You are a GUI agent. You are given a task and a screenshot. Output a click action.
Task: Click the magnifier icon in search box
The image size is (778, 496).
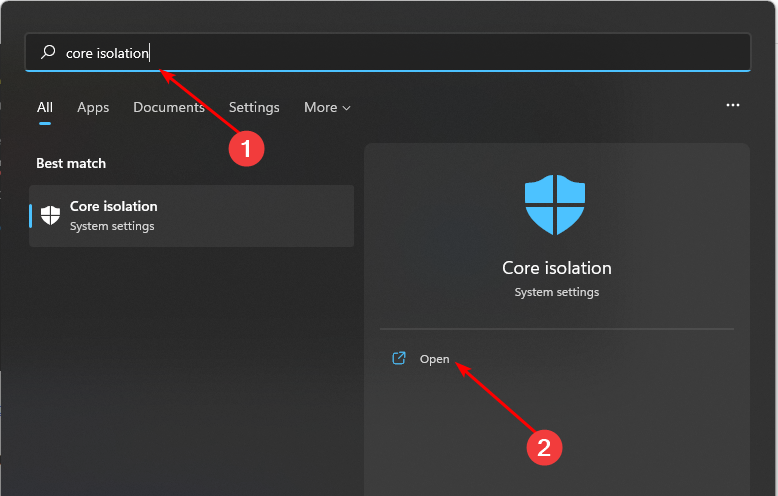tap(48, 52)
